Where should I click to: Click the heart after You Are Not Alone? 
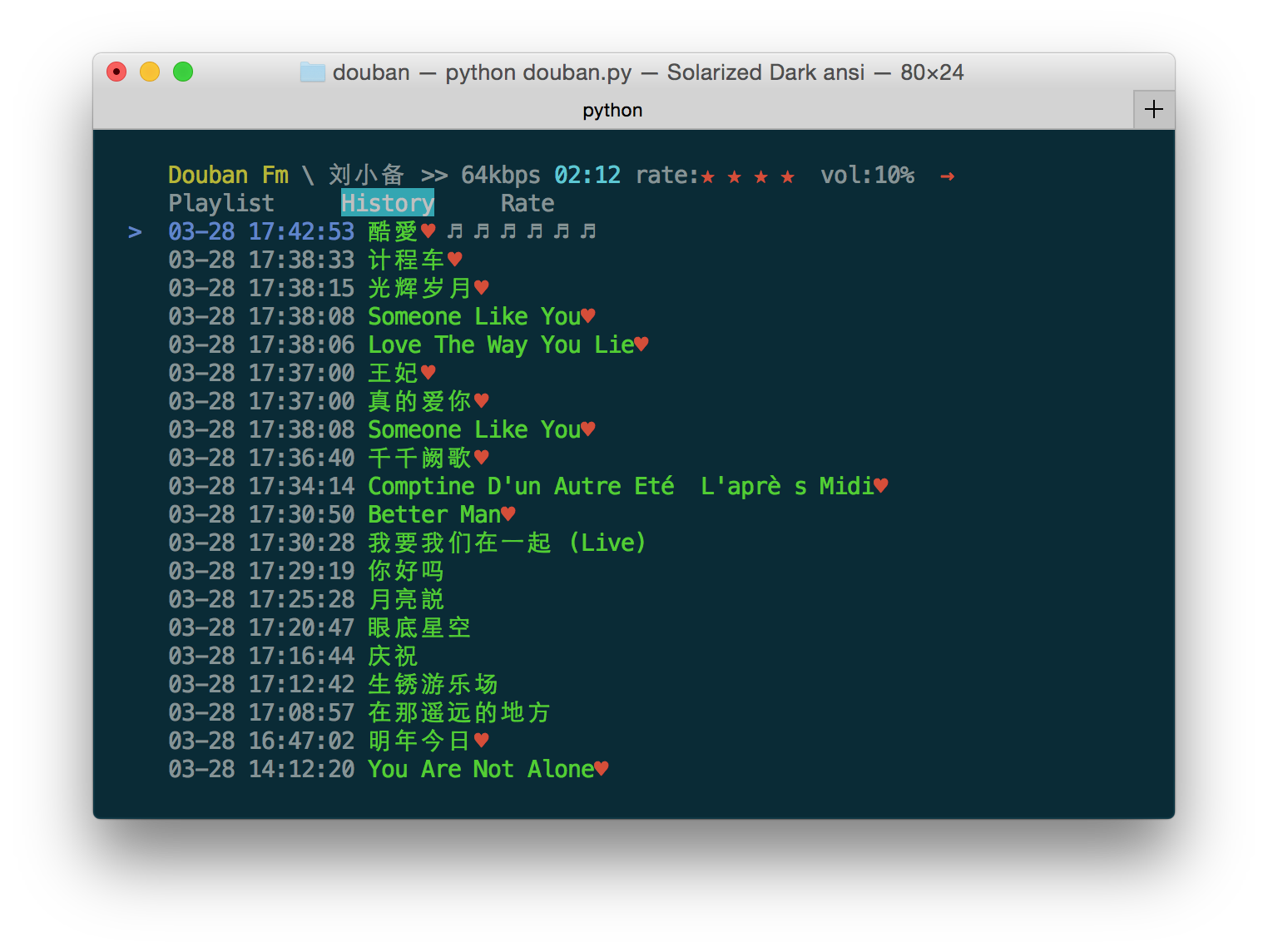point(602,768)
